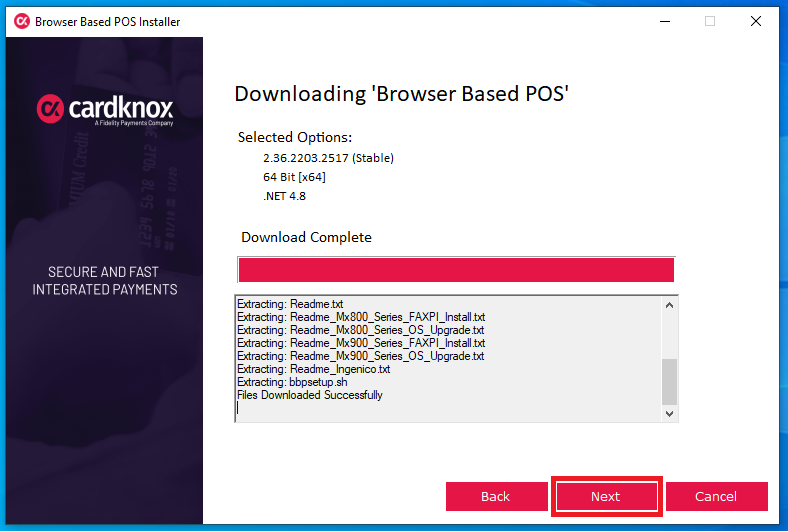Click the '.NET 4.8' option text
The height and width of the screenshot is (532, 788).
pyautogui.click(x=284, y=196)
